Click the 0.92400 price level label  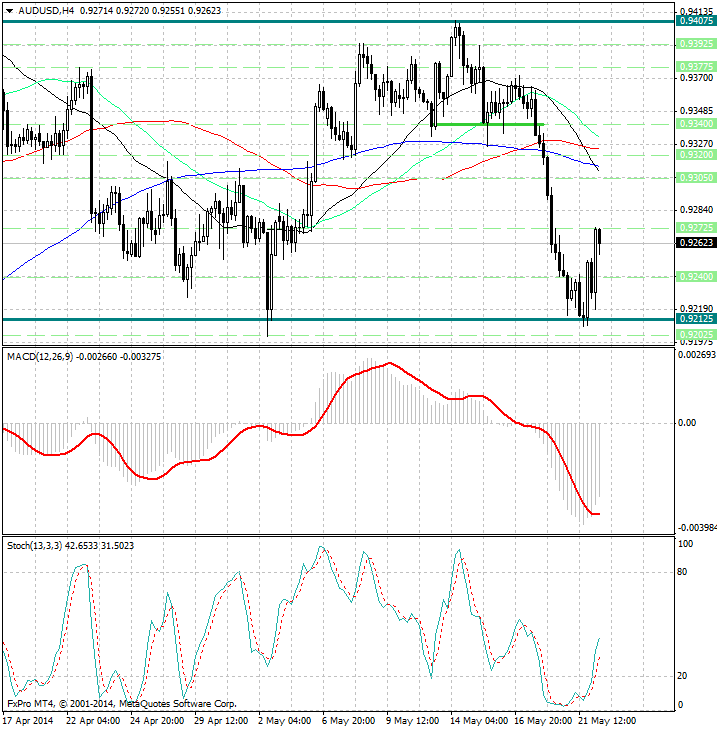click(x=696, y=277)
